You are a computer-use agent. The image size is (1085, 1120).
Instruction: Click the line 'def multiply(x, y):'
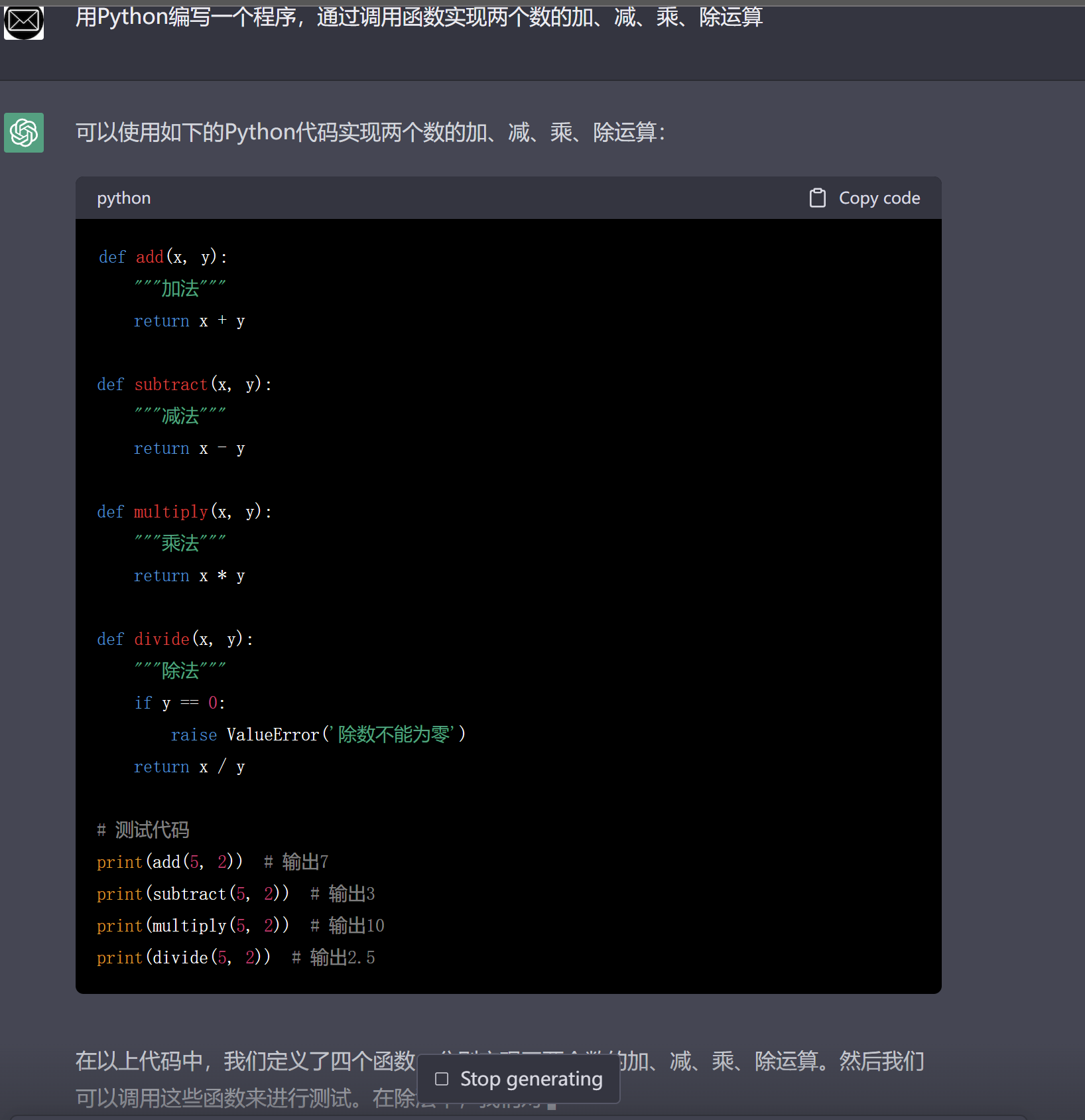[184, 512]
